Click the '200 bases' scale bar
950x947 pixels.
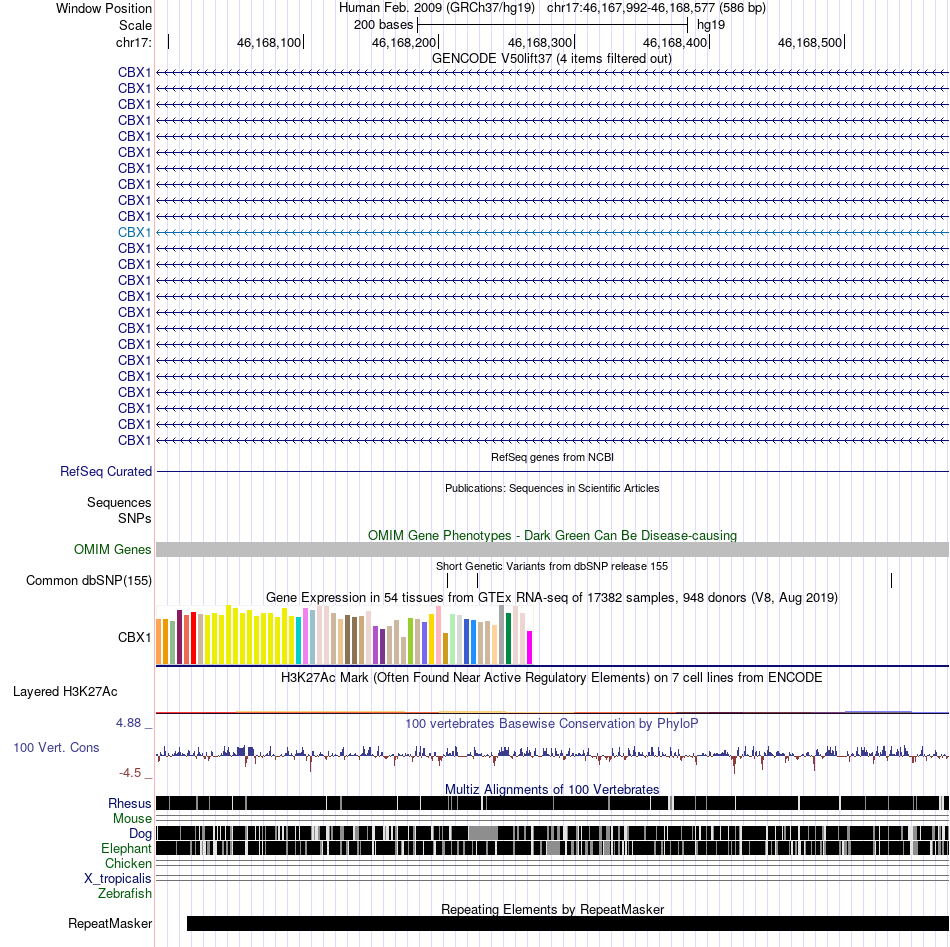click(552, 25)
